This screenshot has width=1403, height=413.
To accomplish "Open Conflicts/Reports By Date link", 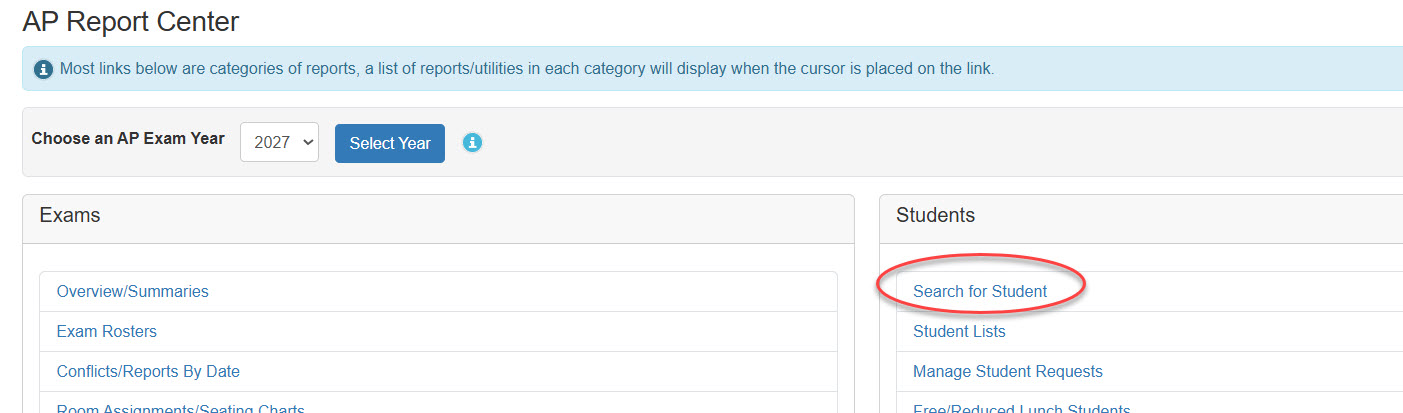I will tap(148, 371).
